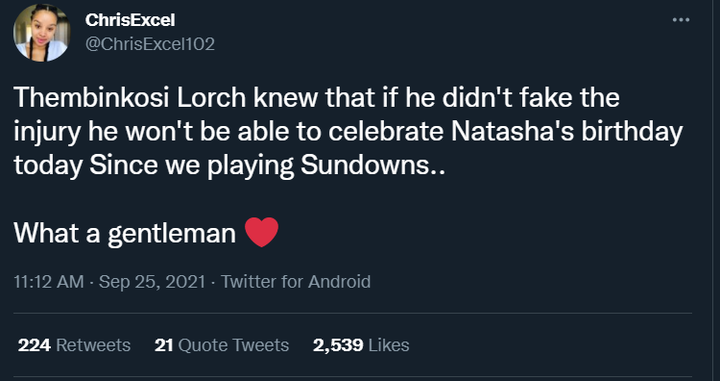This screenshot has width=720, height=381.
Task: Open the Twitter for Android source link
Action: (x=296, y=281)
